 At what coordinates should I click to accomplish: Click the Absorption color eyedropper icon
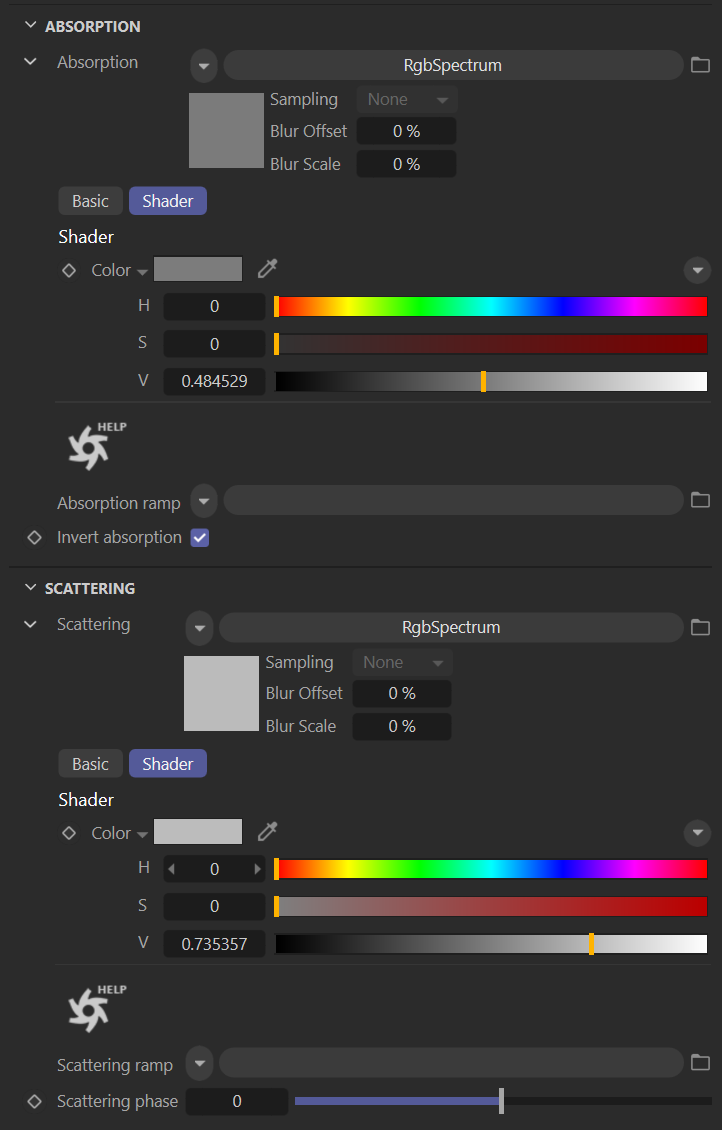(x=267, y=269)
